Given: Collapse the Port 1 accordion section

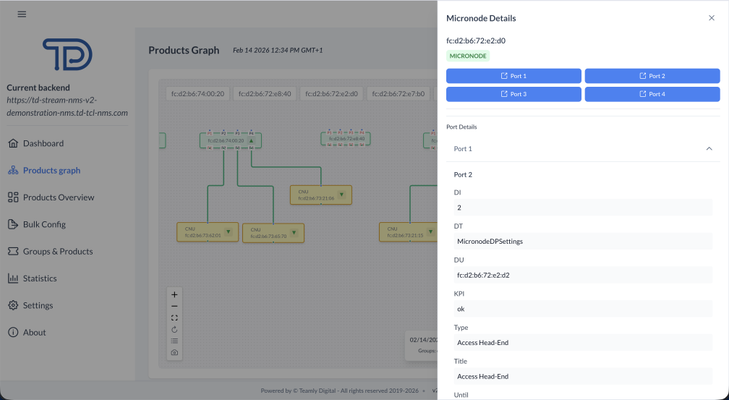Looking at the screenshot, I should pos(709,149).
